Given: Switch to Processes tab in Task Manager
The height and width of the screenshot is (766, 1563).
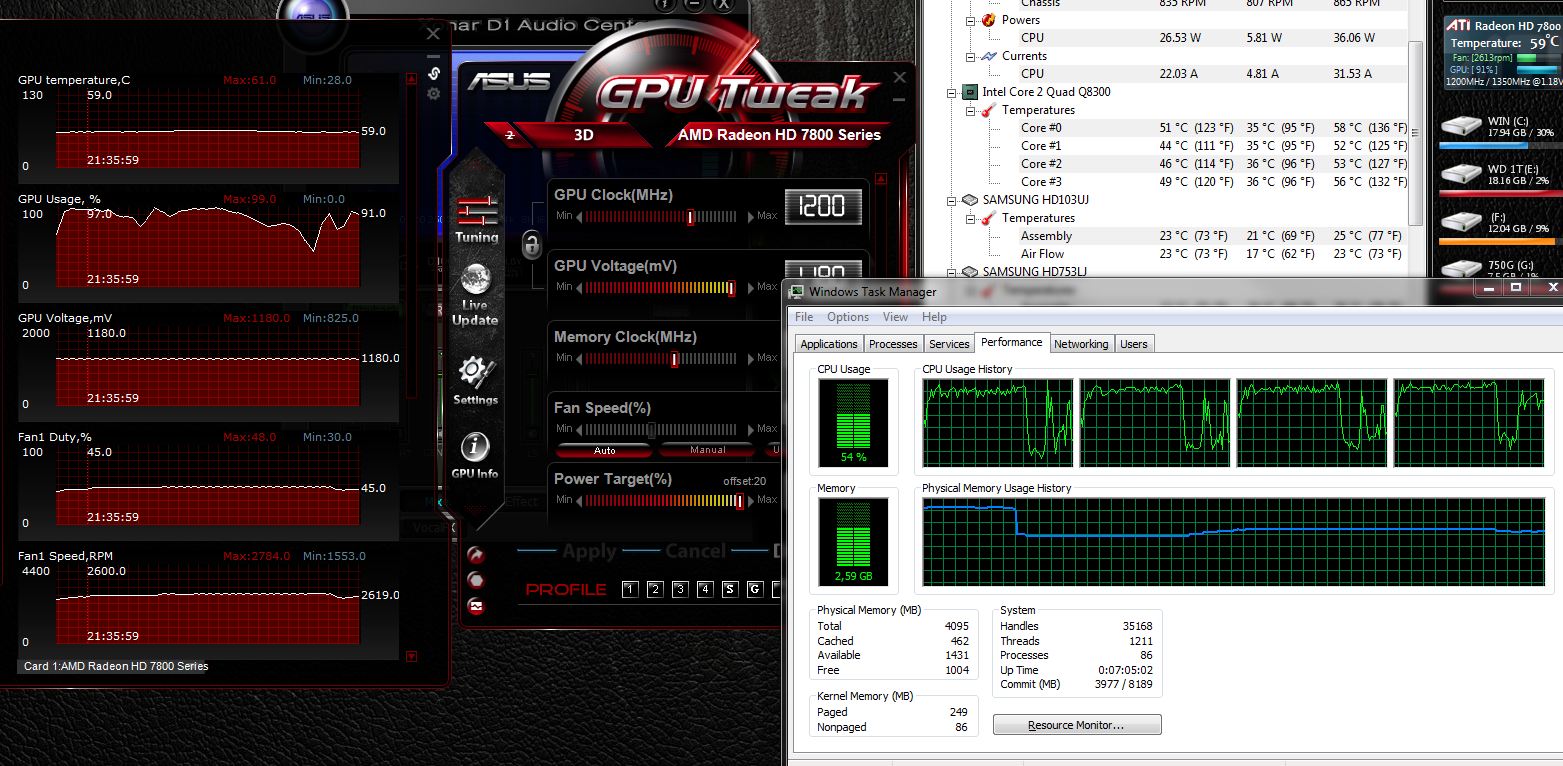Looking at the screenshot, I should click(893, 344).
